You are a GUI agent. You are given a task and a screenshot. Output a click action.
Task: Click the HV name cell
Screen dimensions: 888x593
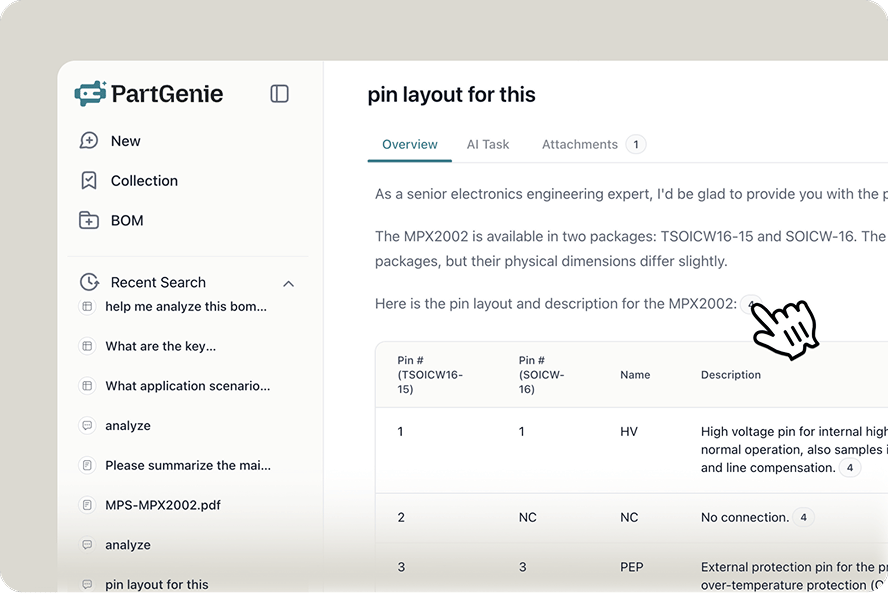[629, 432]
